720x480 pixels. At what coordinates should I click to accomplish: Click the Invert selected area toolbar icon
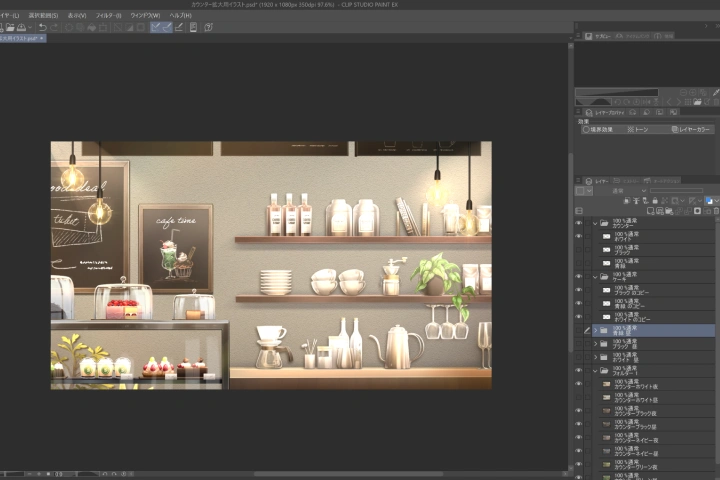click(x=129, y=27)
